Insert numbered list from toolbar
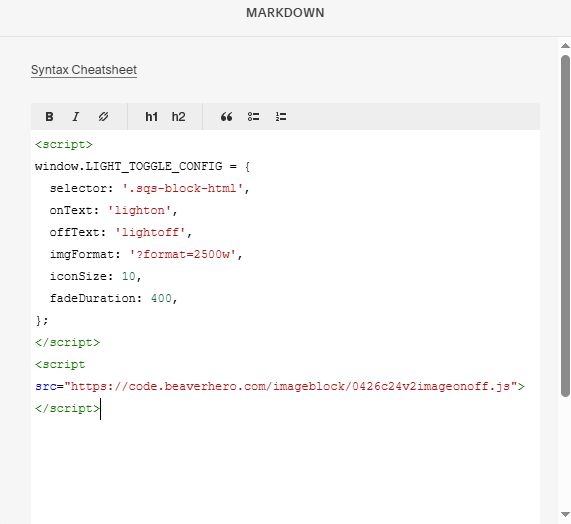This screenshot has height=524, width=571. click(x=281, y=117)
